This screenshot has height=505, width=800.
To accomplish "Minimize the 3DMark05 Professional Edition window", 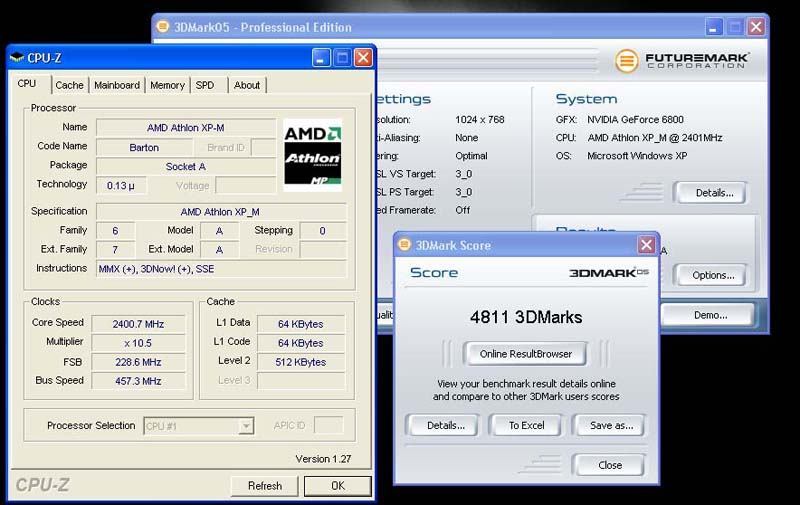I will [x=713, y=27].
